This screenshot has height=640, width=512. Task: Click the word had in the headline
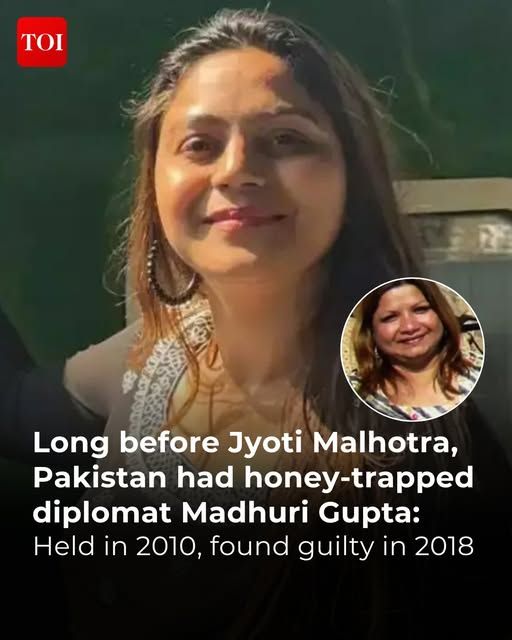coord(205,477)
